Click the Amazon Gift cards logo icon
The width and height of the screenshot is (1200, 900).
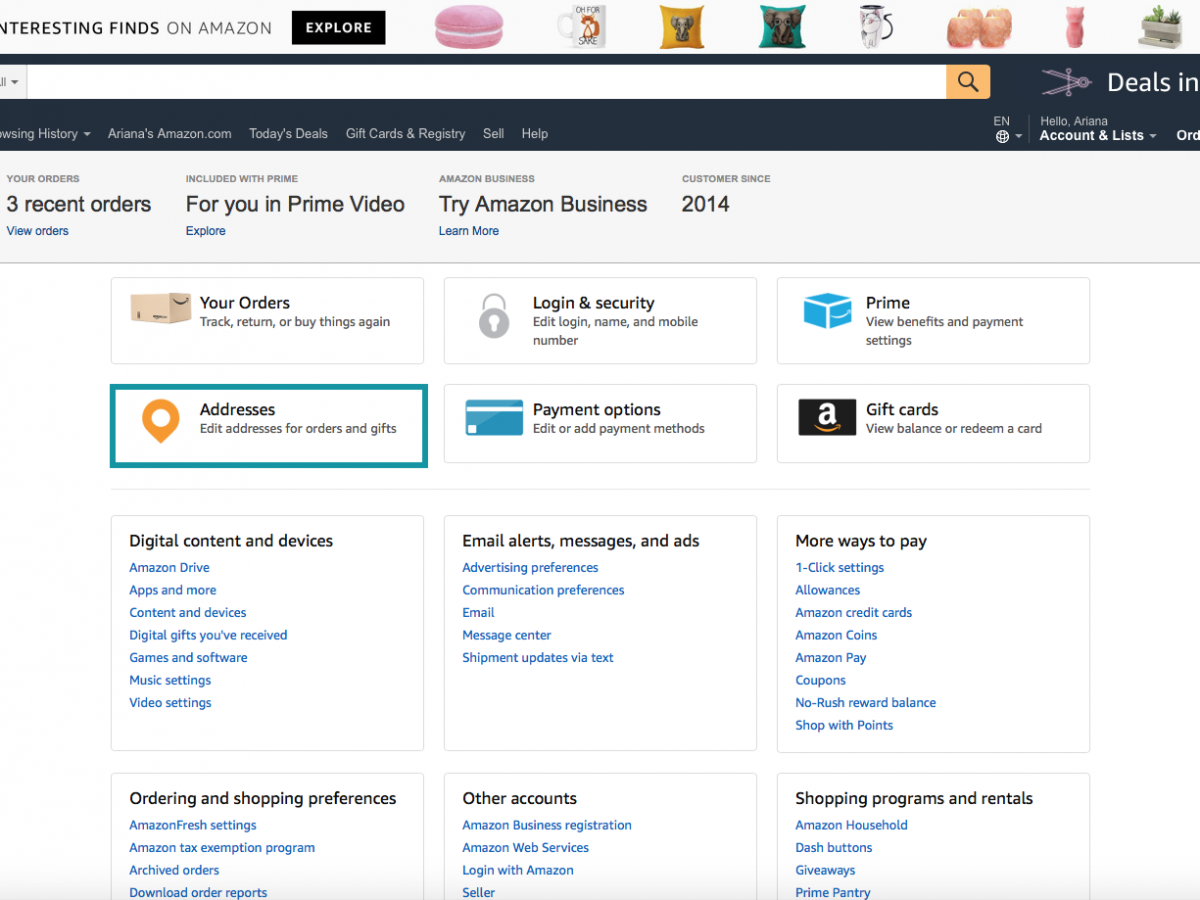827,418
